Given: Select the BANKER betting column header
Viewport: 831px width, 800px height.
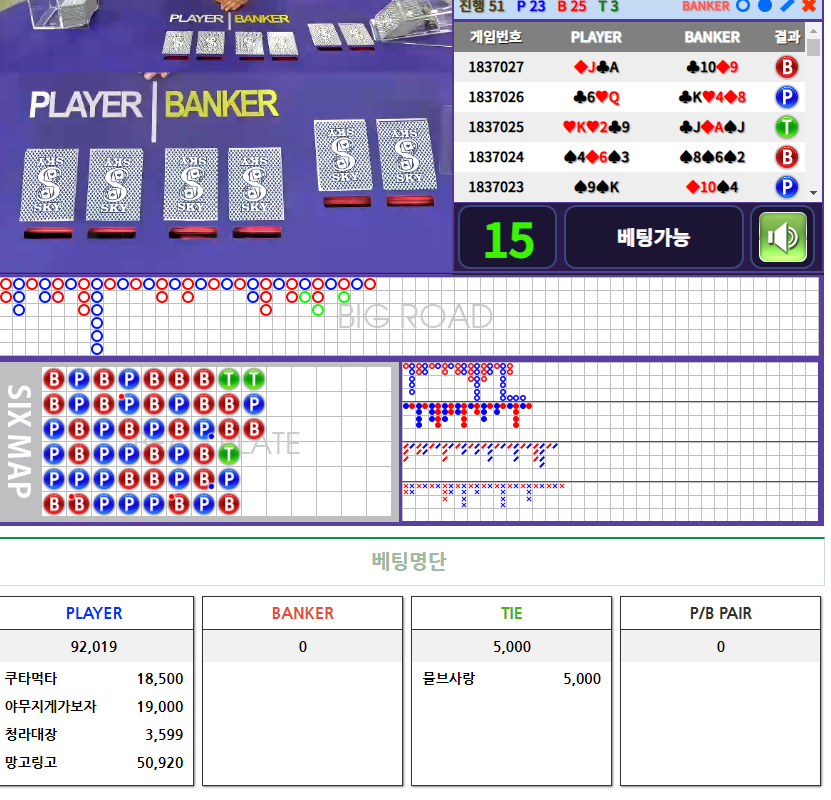Looking at the screenshot, I should coord(303,614).
